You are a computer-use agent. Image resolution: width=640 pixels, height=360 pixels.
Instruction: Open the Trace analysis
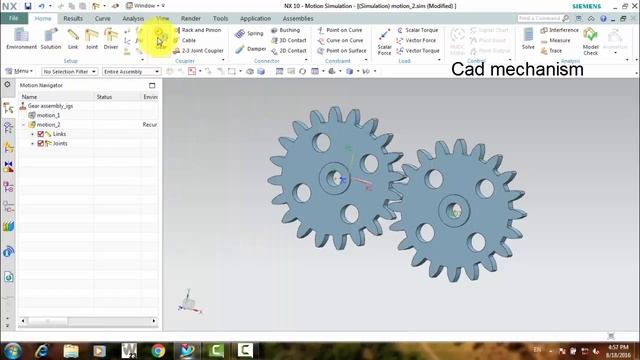click(x=551, y=51)
